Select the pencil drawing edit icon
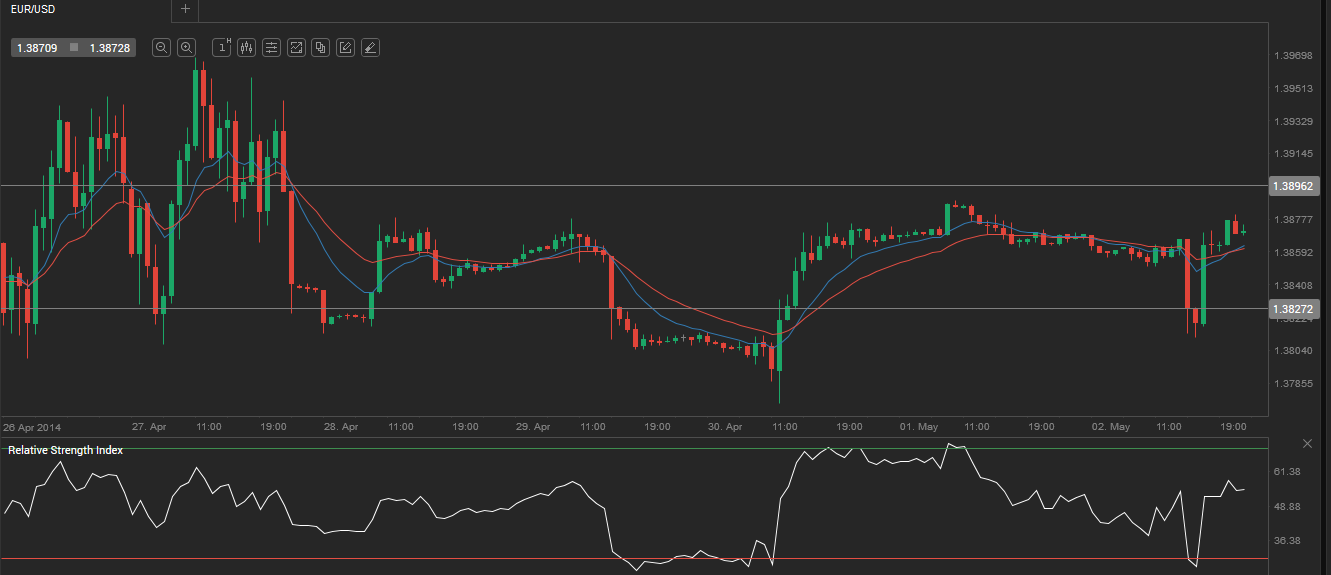Screen dimensions: 1331x575 coord(345,47)
